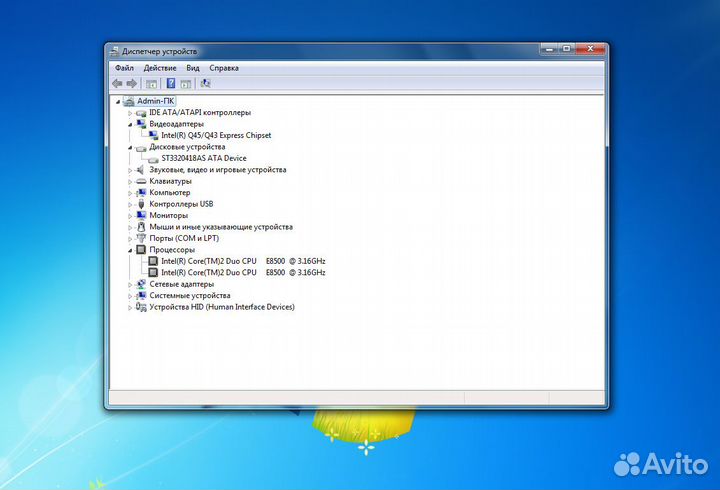Select Intel(R) Q45/Q43 Express Chipset text
Screen dimensions: 720x490
[x=216, y=135]
